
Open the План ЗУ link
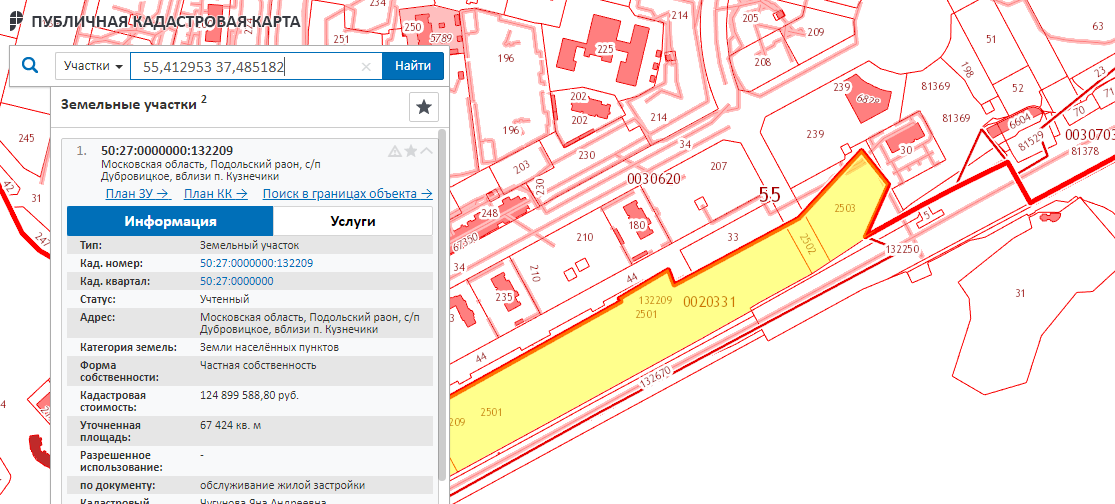pos(136,194)
